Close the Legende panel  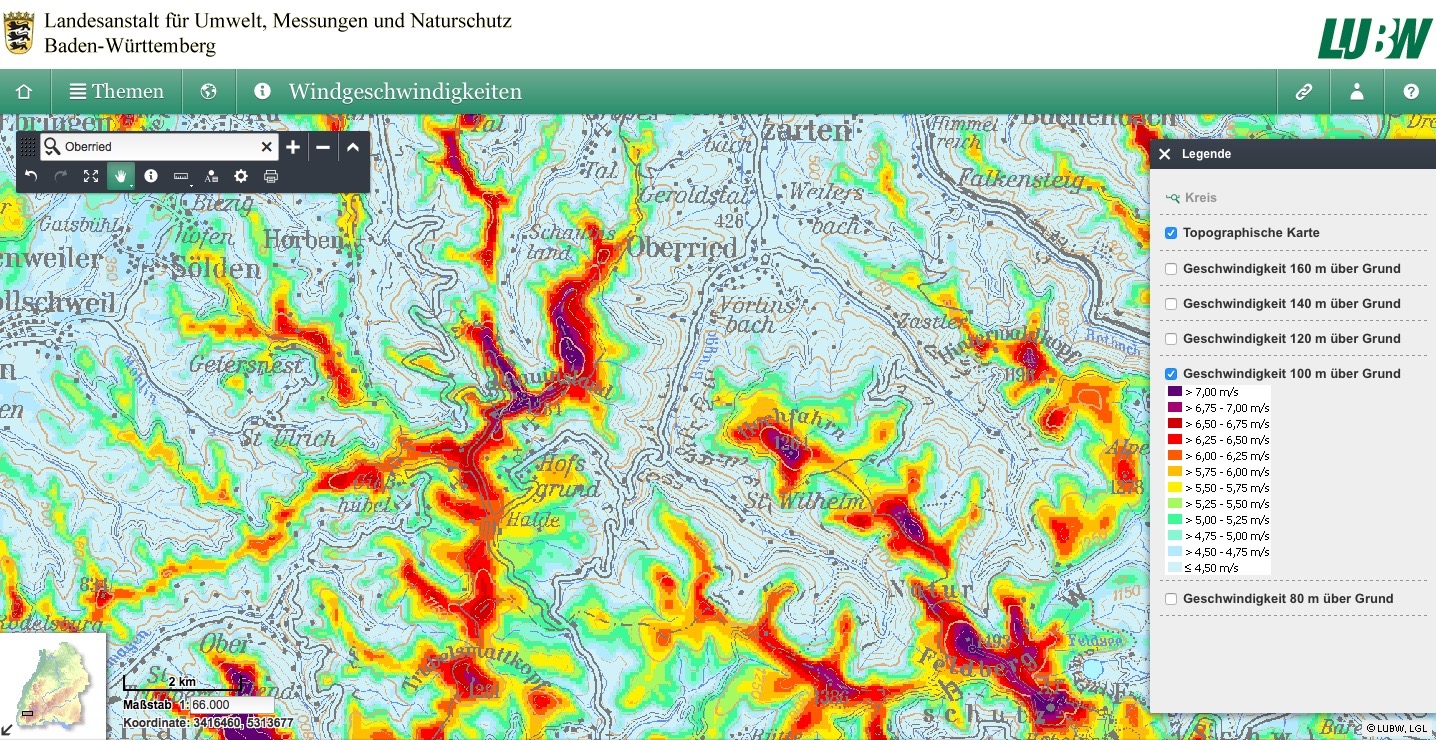click(1164, 154)
